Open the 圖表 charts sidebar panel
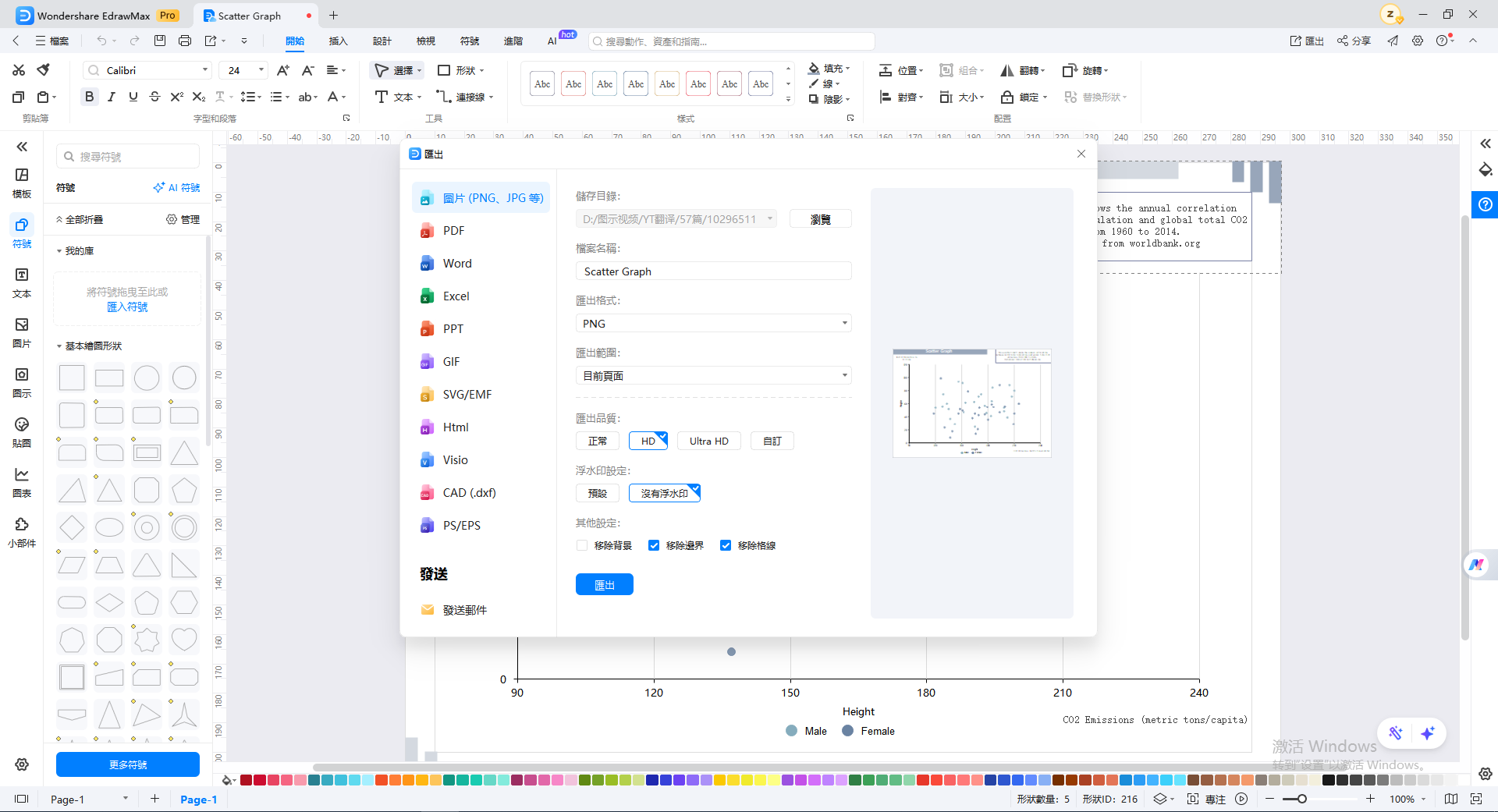Viewport: 1498px width, 812px height. (22, 482)
